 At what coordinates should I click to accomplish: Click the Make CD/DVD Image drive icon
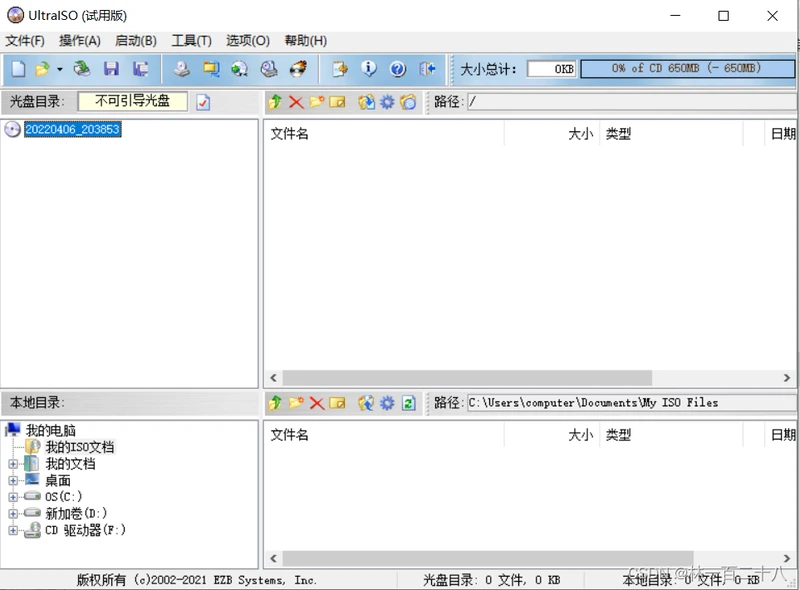(x=181, y=68)
